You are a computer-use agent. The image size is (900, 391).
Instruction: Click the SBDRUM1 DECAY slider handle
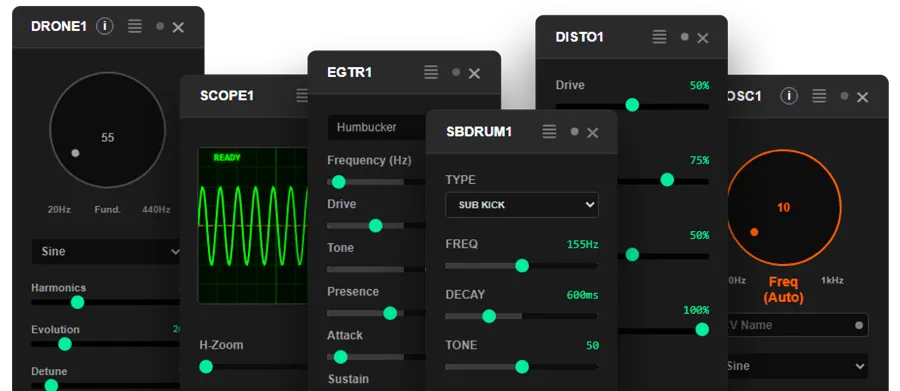489,316
